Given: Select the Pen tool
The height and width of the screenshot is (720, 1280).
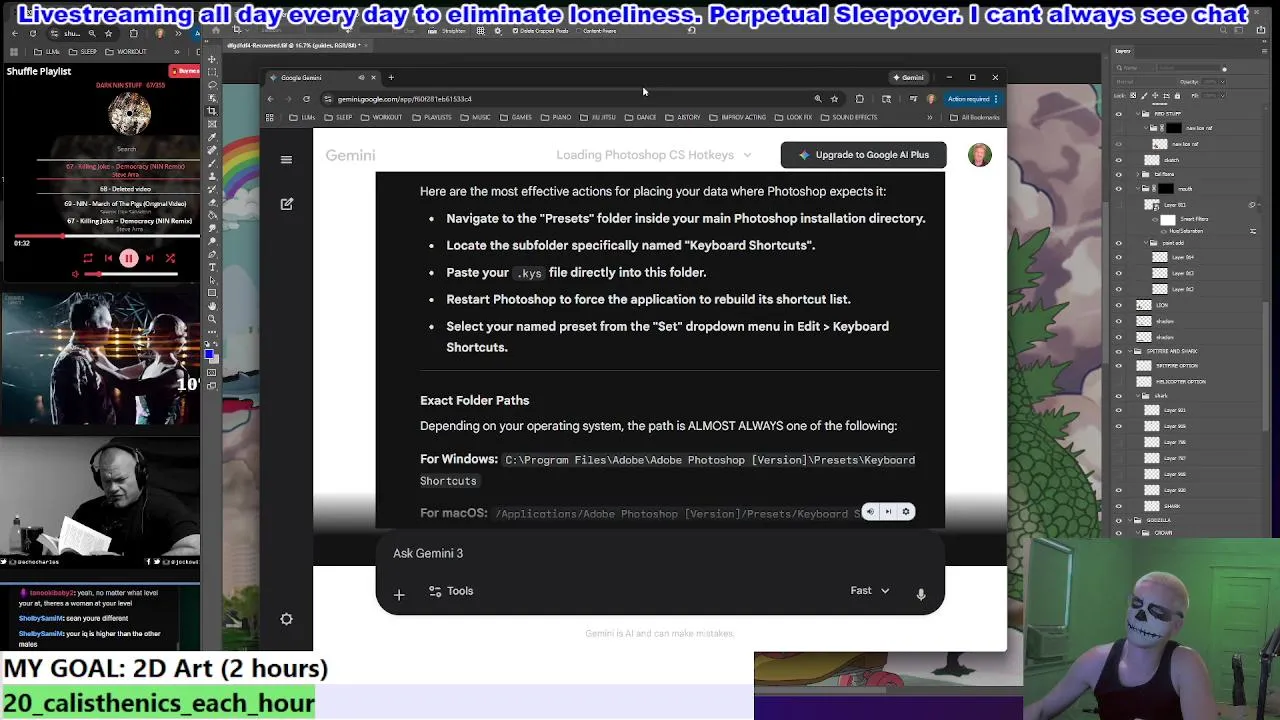Looking at the screenshot, I should point(212,253).
